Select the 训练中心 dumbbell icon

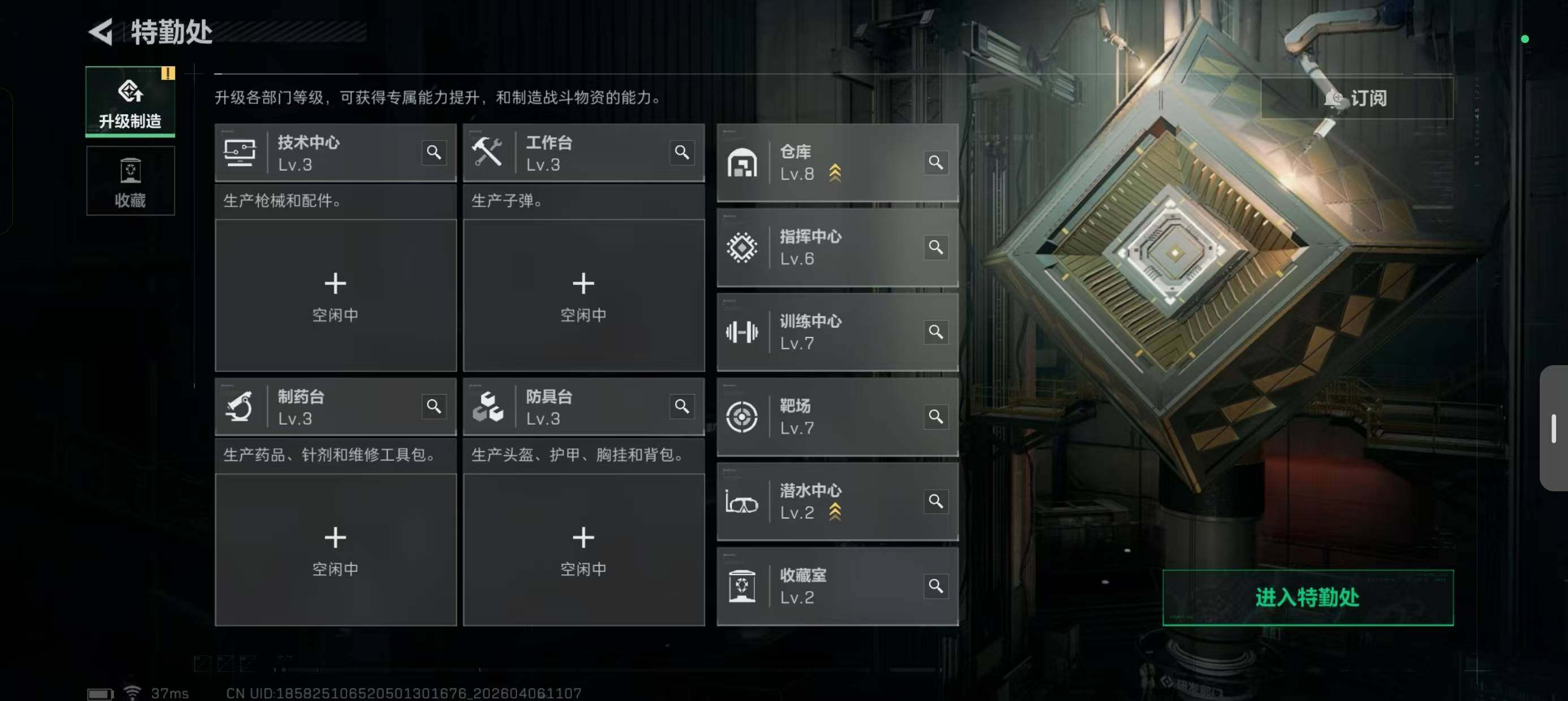click(742, 332)
